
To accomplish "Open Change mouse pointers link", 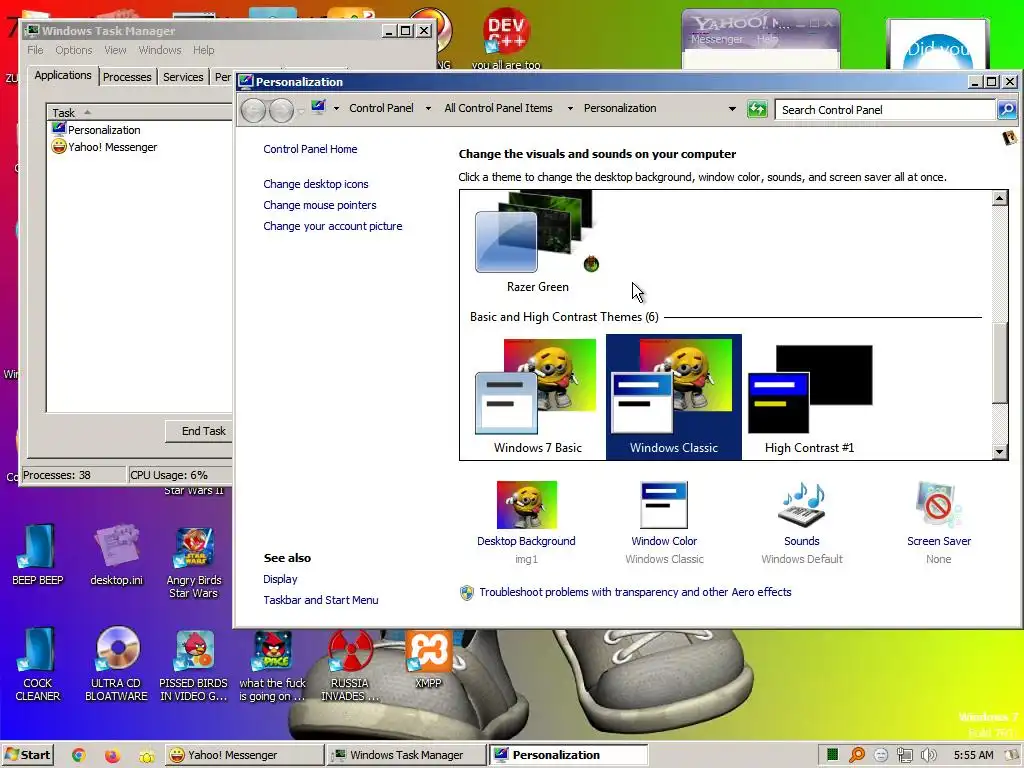I will coord(319,205).
